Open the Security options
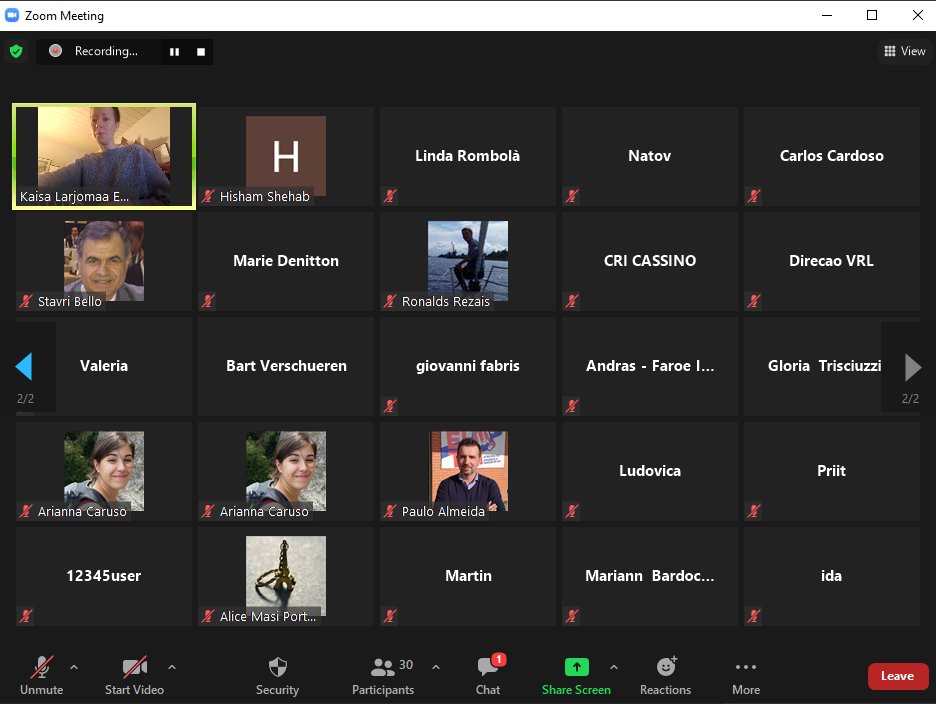Screen dimensions: 936x704 pyautogui.click(x=278, y=675)
